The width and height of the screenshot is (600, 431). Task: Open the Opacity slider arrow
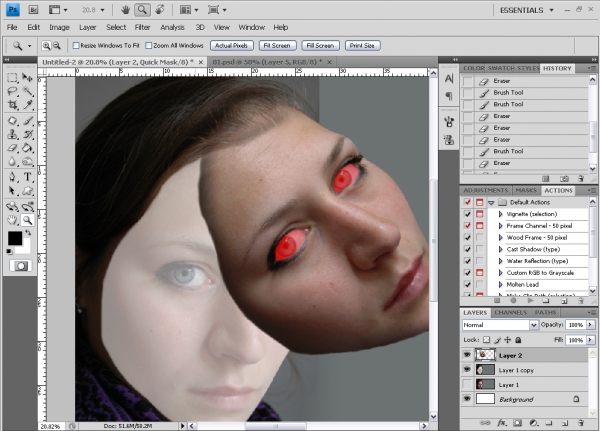(590, 325)
